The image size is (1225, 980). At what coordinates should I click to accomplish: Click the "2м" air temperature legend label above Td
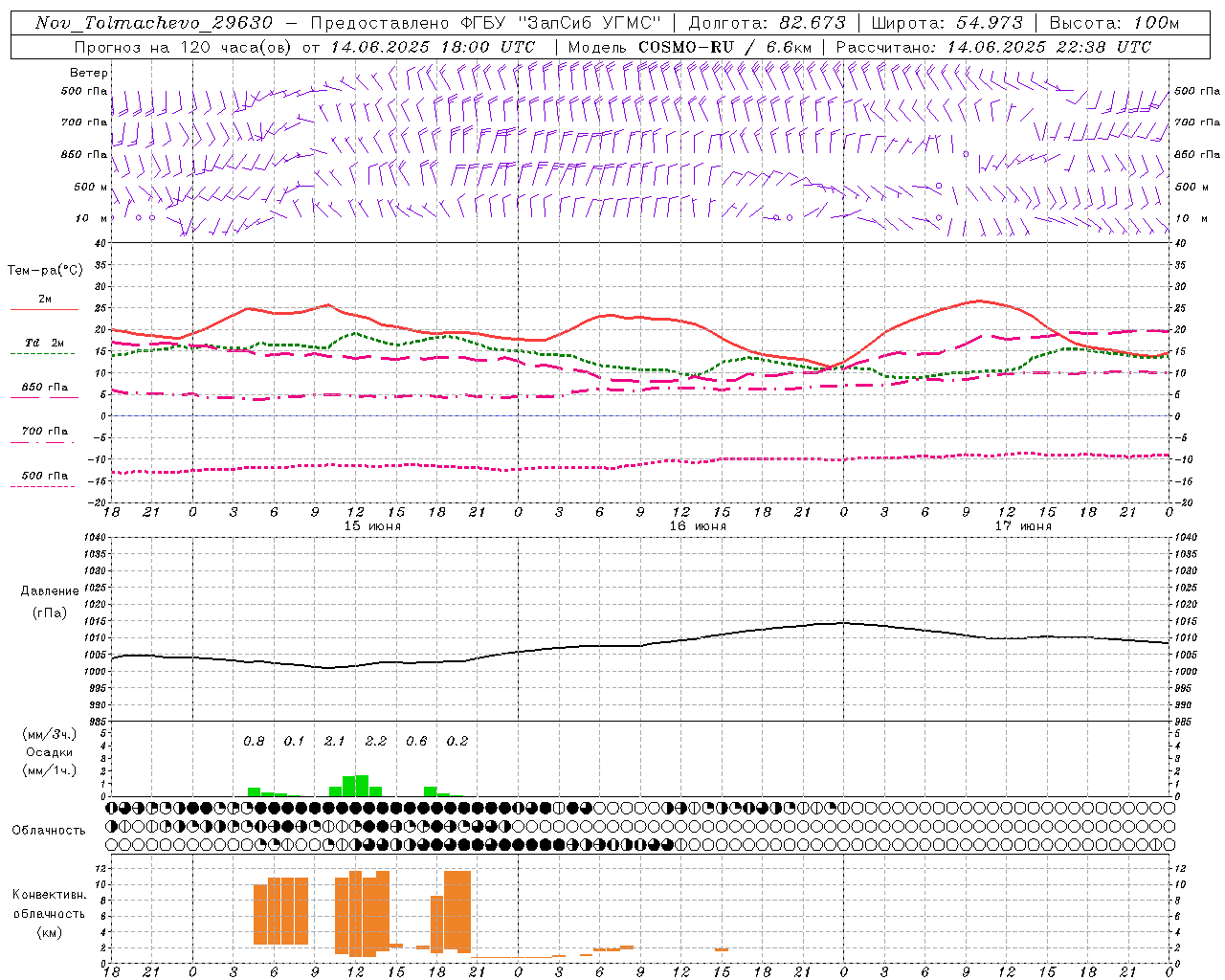pyautogui.click(x=45, y=299)
